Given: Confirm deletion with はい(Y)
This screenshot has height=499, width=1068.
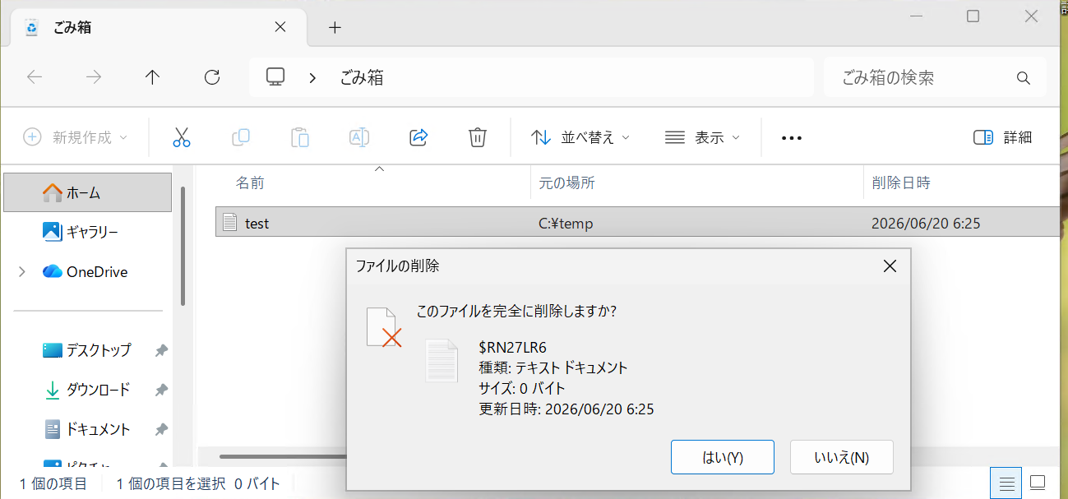Looking at the screenshot, I should (722, 457).
